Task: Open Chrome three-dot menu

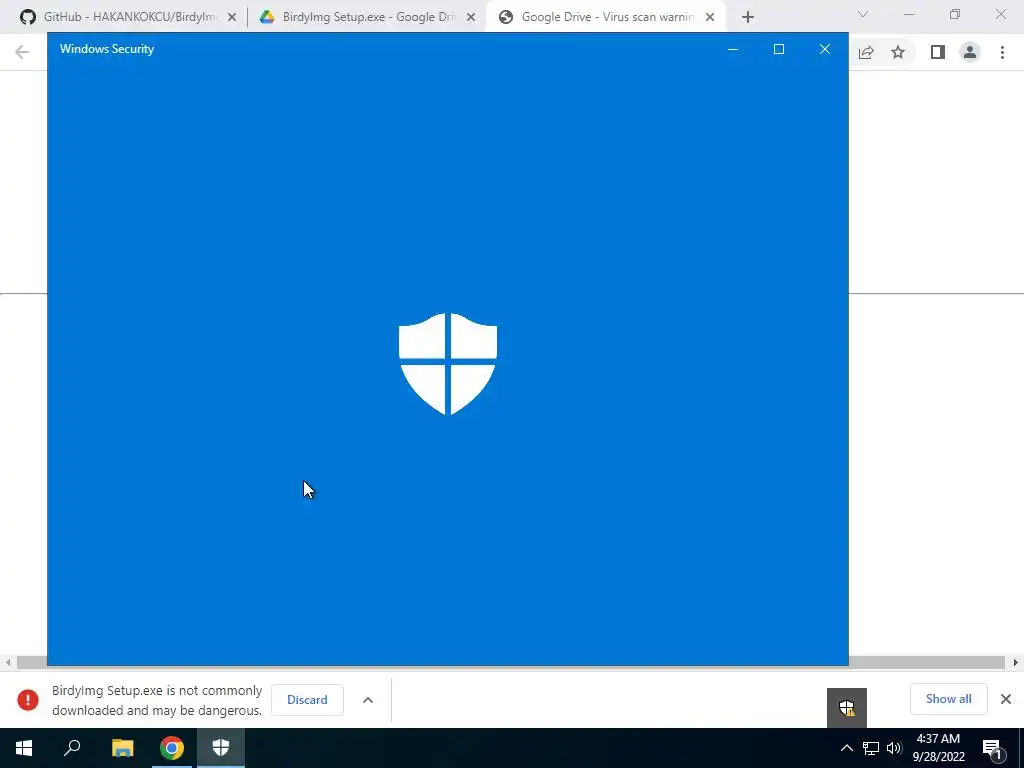Action: pos(1002,52)
